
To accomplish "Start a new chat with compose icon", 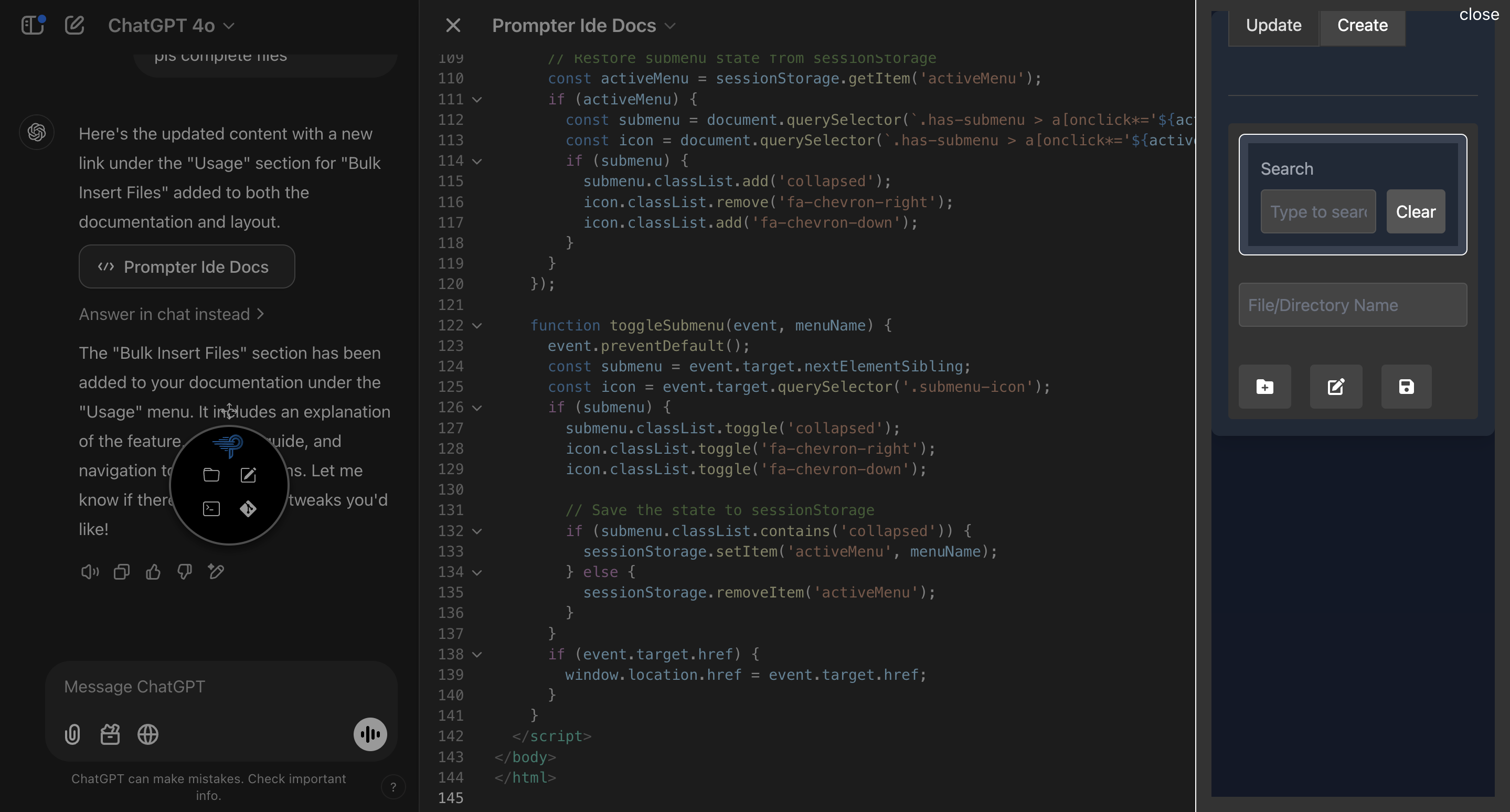I will pos(75,25).
